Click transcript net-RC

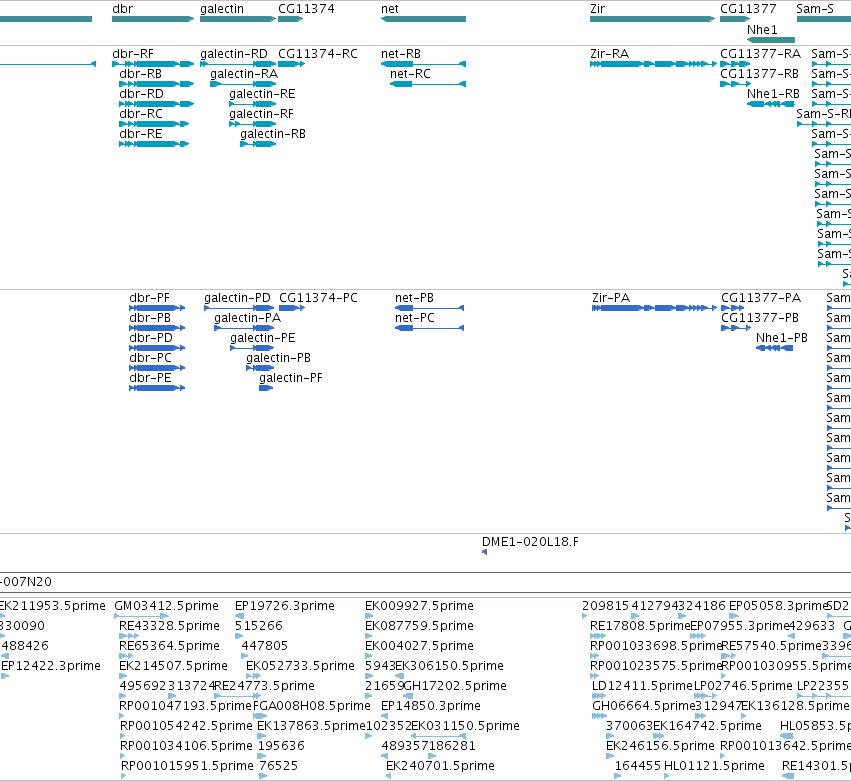pyautogui.click(x=410, y=74)
